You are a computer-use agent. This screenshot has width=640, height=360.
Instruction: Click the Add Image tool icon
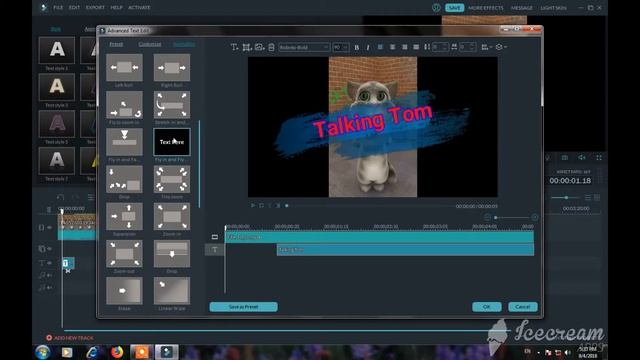tap(260, 47)
